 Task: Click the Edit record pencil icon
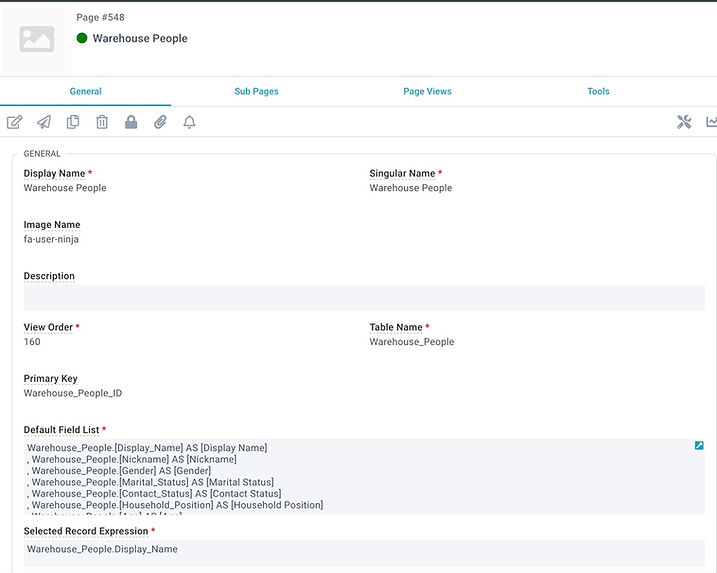pyautogui.click(x=15, y=122)
